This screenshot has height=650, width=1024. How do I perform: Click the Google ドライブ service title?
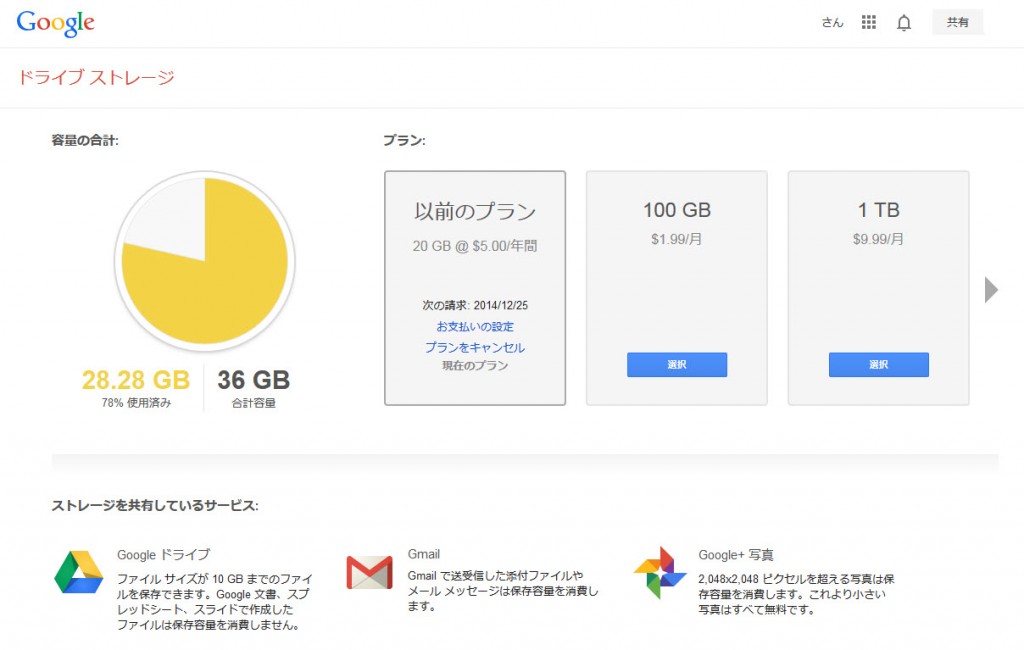click(163, 555)
